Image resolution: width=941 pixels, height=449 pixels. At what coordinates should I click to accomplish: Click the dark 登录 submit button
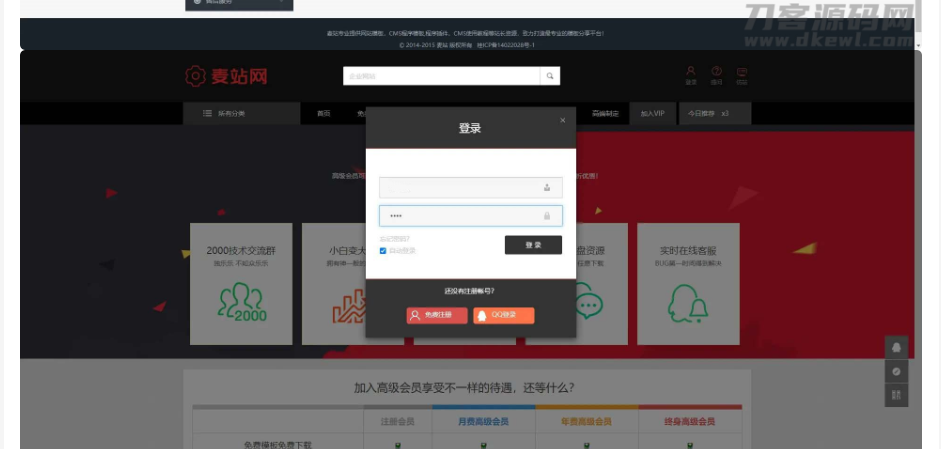pos(533,245)
